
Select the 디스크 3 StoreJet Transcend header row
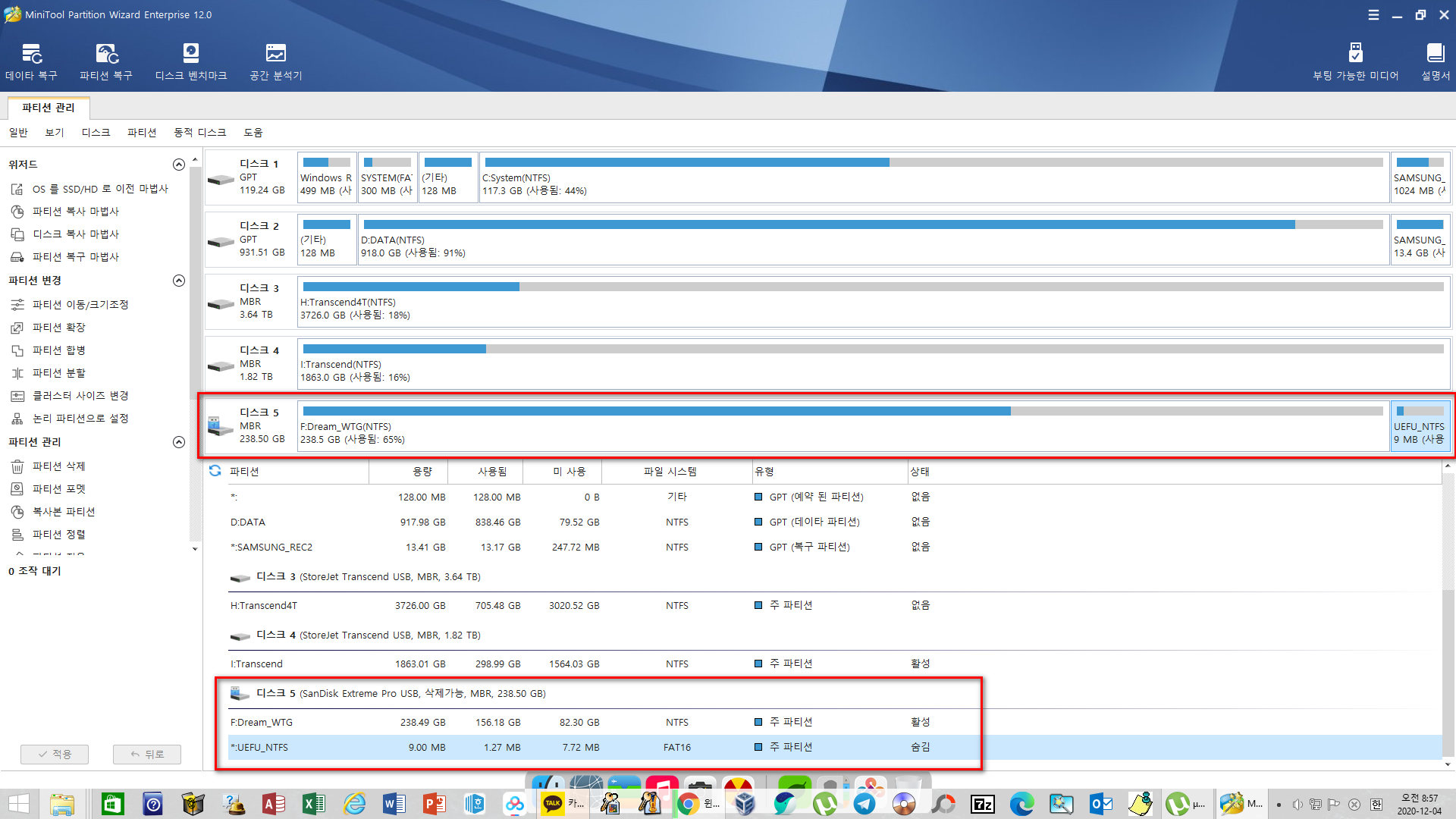[834, 577]
